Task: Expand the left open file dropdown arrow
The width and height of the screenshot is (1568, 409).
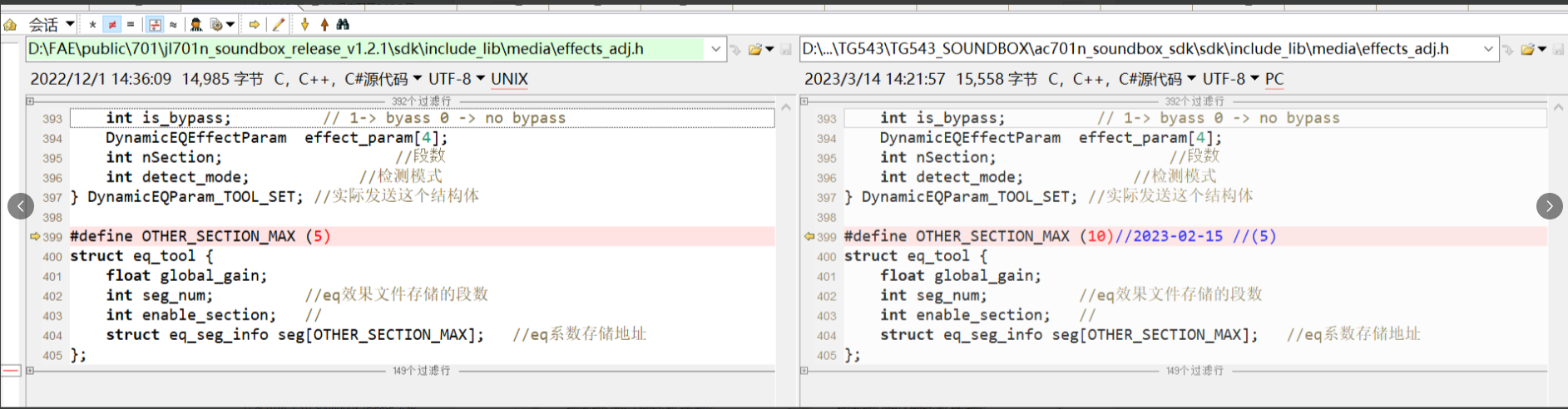Action: coord(769,50)
